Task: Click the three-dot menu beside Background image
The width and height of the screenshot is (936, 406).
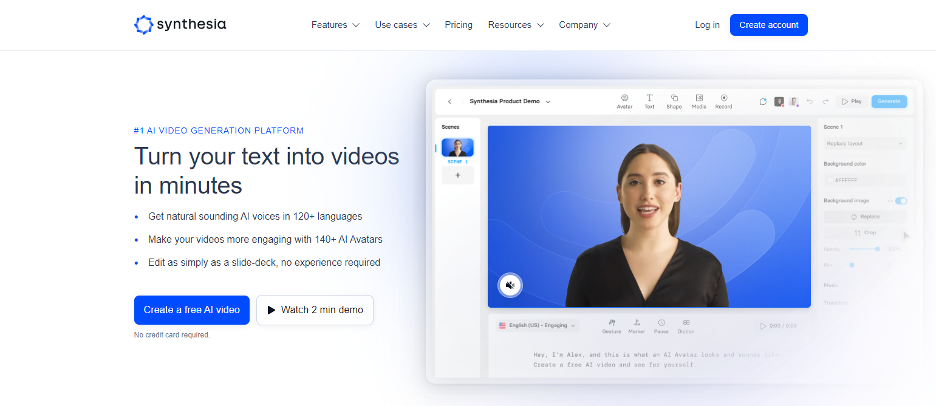Action: (890, 201)
